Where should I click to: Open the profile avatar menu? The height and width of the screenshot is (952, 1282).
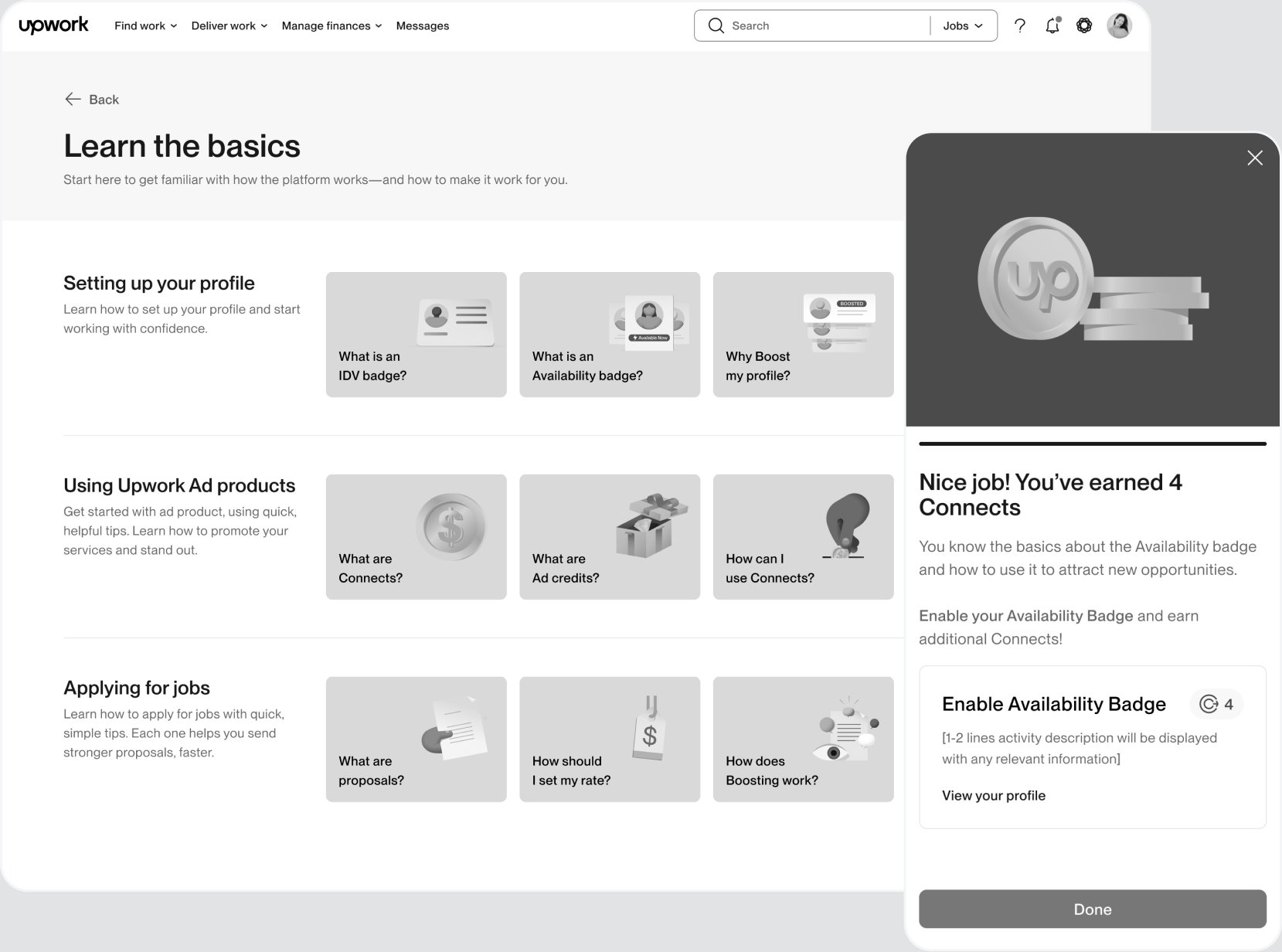1119,25
